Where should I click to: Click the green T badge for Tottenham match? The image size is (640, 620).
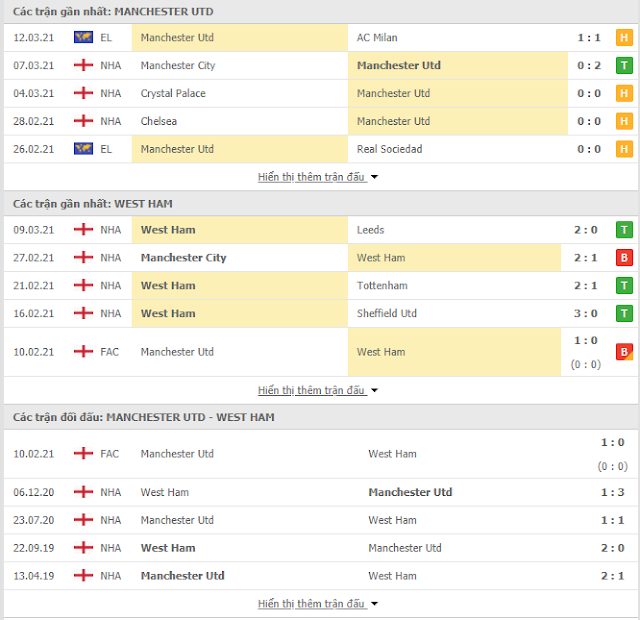624,285
